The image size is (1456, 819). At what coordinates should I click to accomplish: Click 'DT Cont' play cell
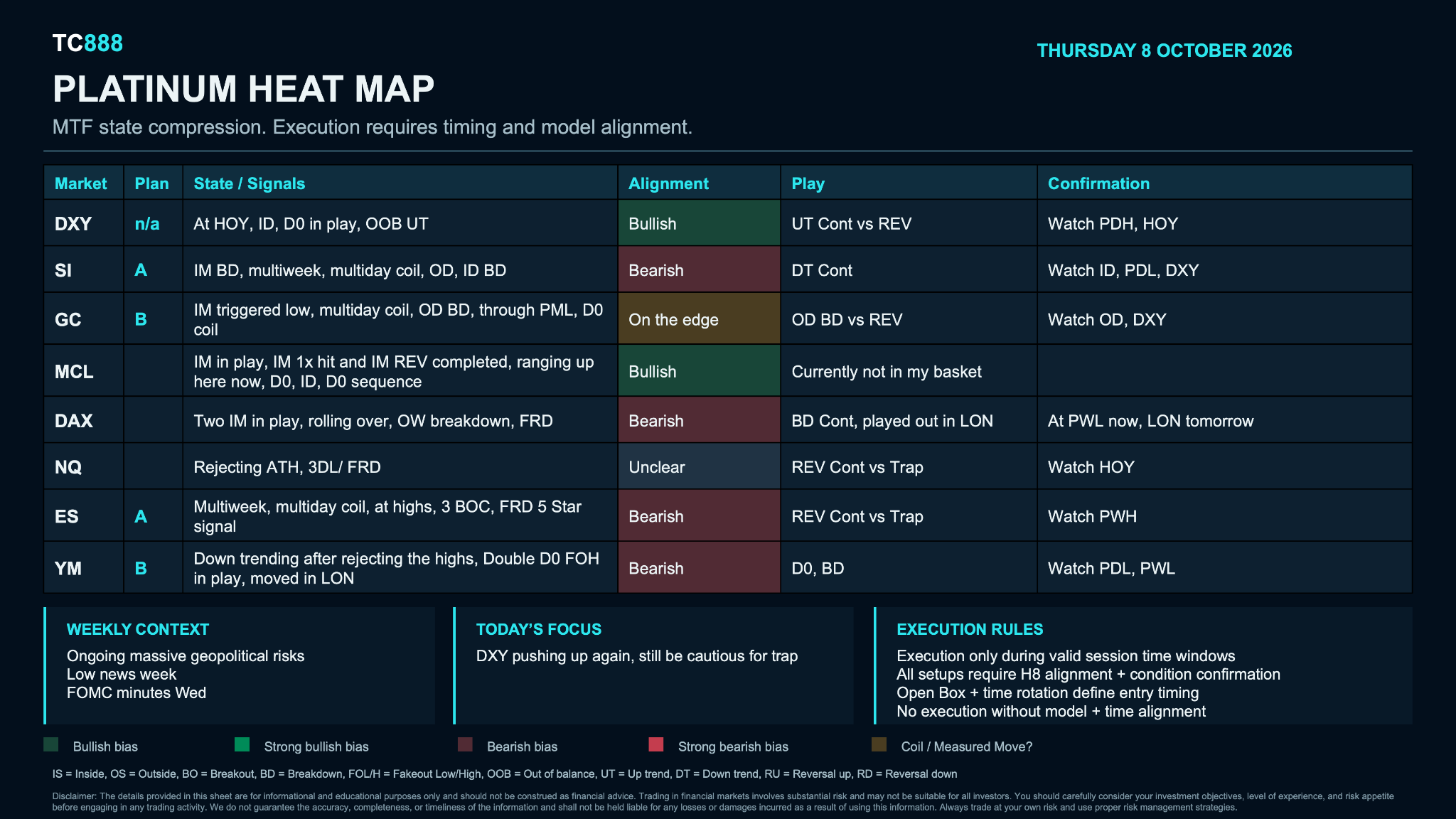(909, 270)
